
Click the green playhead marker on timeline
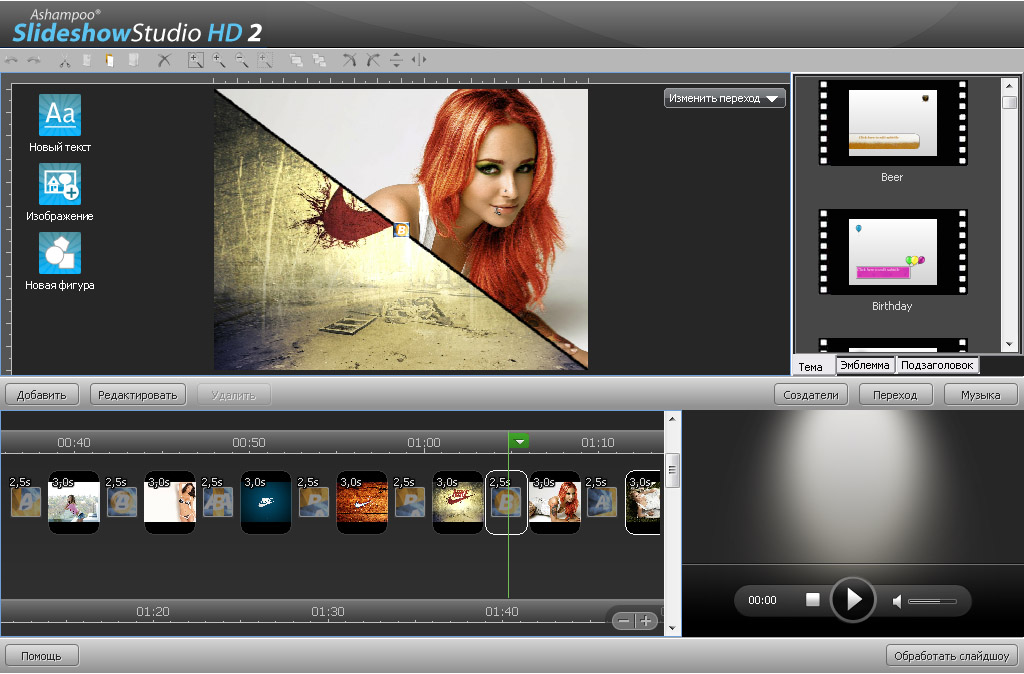tap(519, 441)
